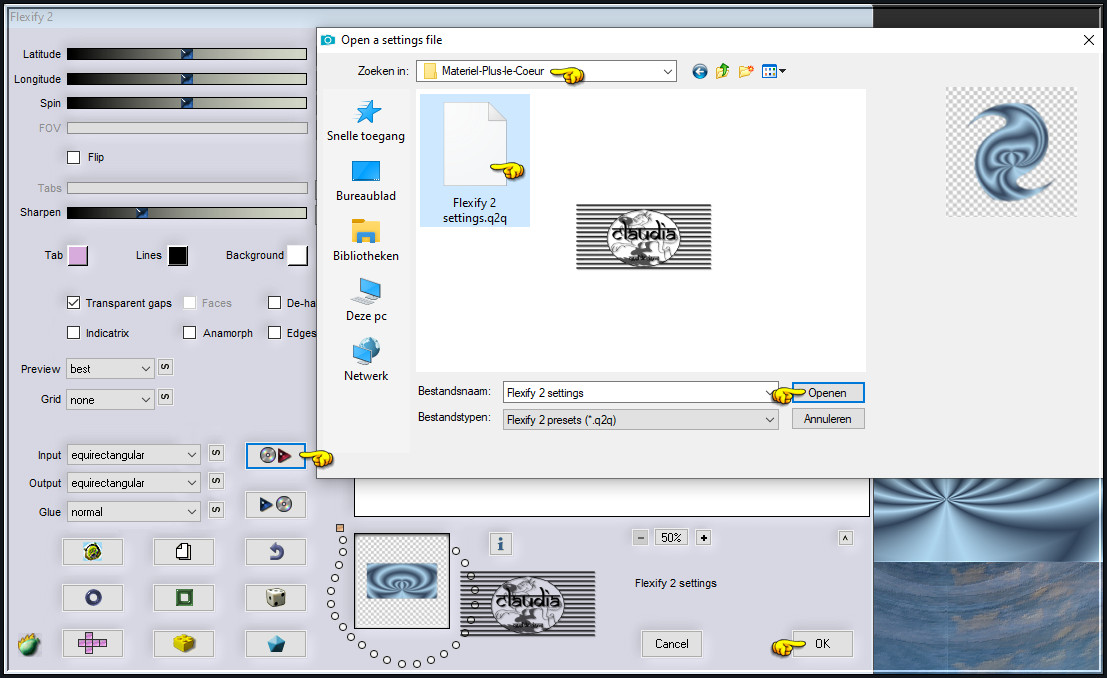Go to Netwerk in sidebar

(x=366, y=360)
